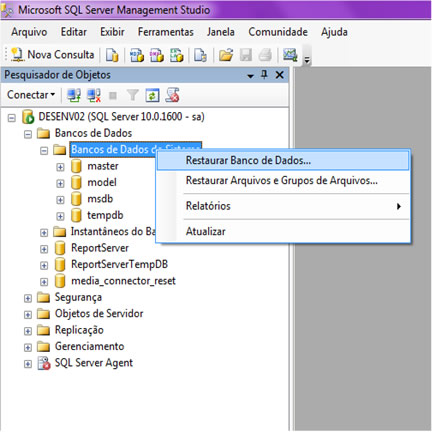
Task: Open the Arquivo menu
Action: coord(29,32)
